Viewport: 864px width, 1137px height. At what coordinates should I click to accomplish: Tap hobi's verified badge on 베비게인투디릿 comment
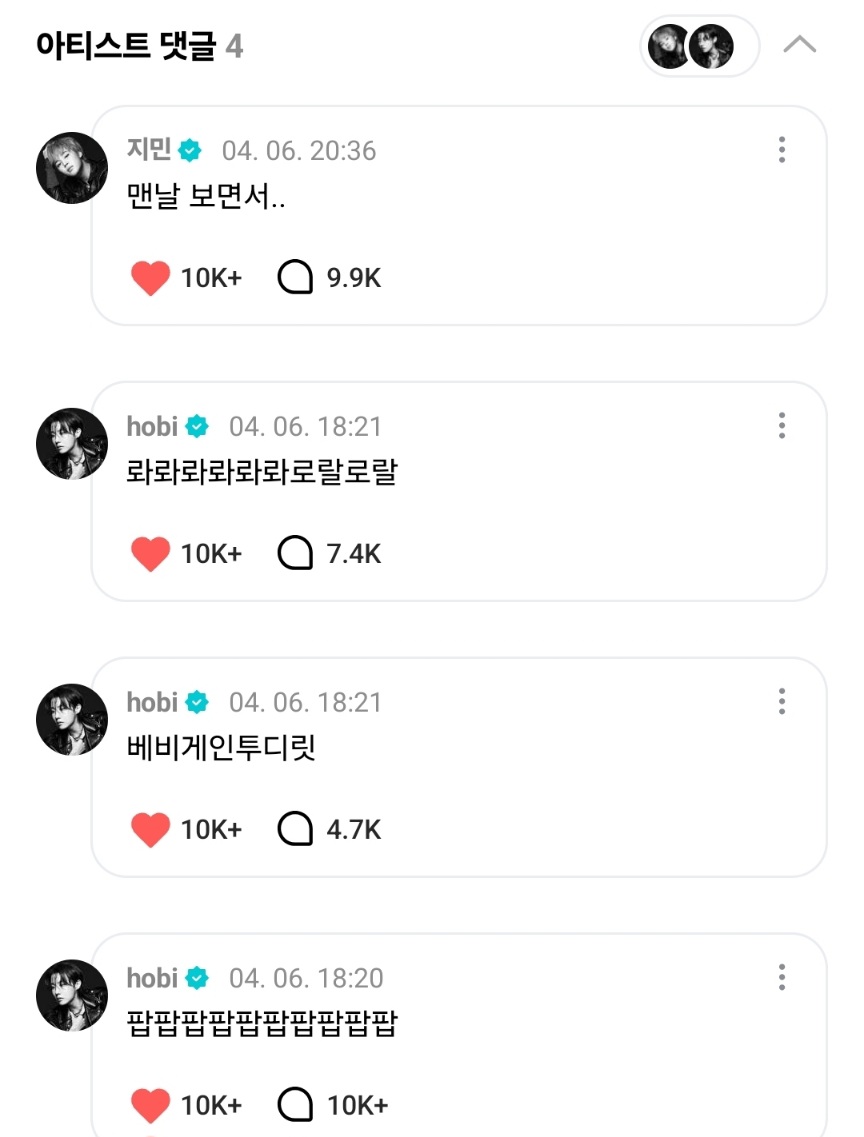[197, 703]
